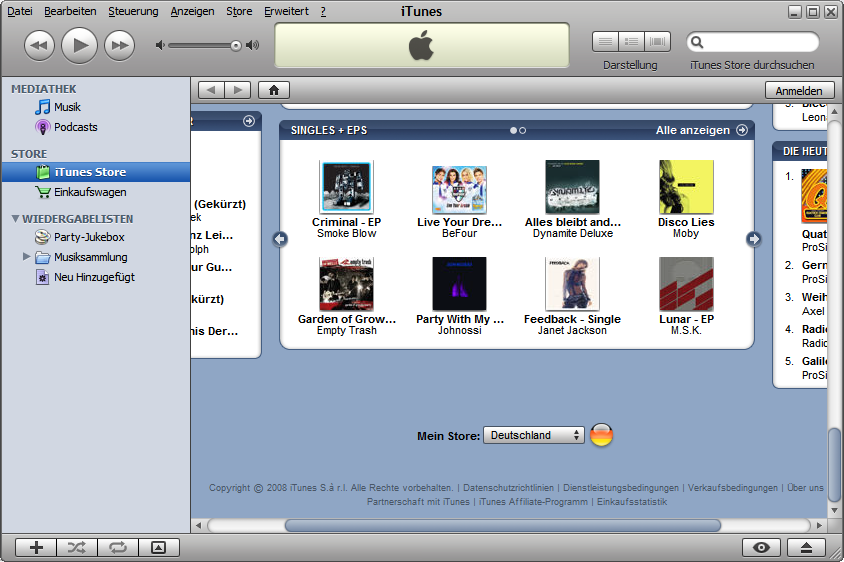Click the Anmelden button
The image size is (844, 562).
coord(799,90)
